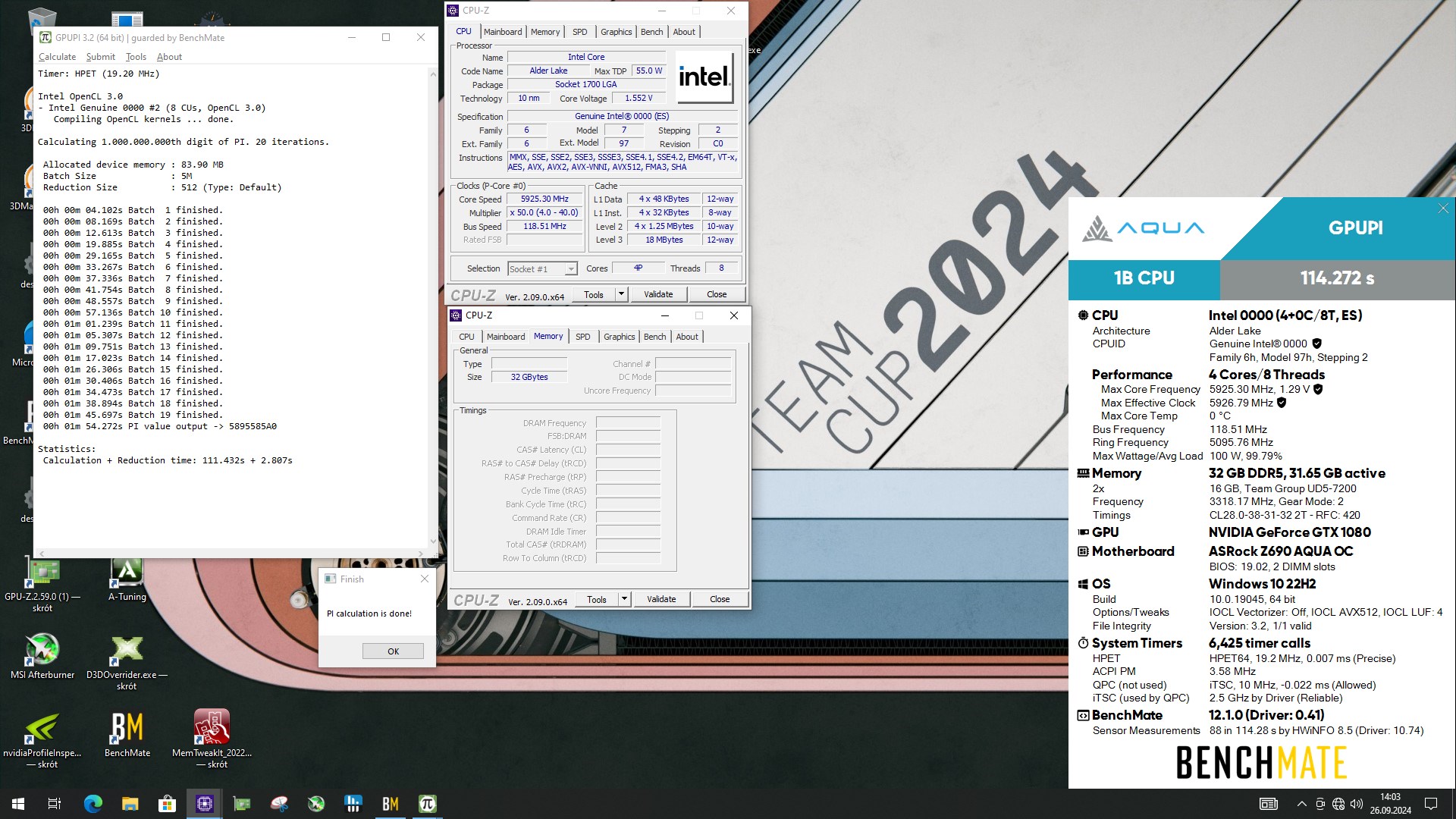Viewport: 1456px width, 819px height.
Task: Open the GPU-Z taskbar icon
Action: (241, 804)
